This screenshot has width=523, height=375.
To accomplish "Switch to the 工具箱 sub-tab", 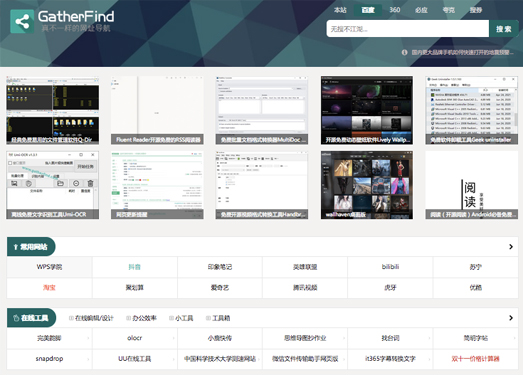I will 218,318.
